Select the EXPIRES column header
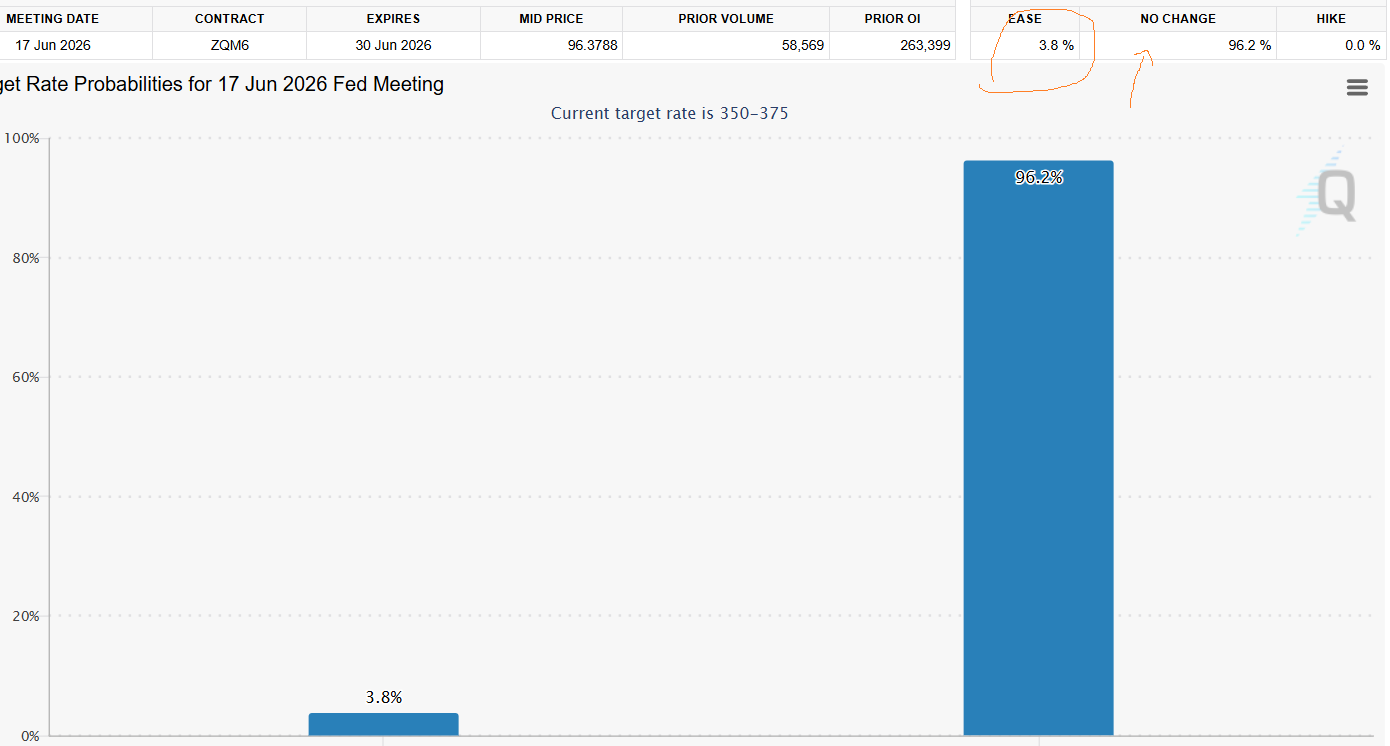Screen dimensions: 1390x746 [x=393, y=19]
